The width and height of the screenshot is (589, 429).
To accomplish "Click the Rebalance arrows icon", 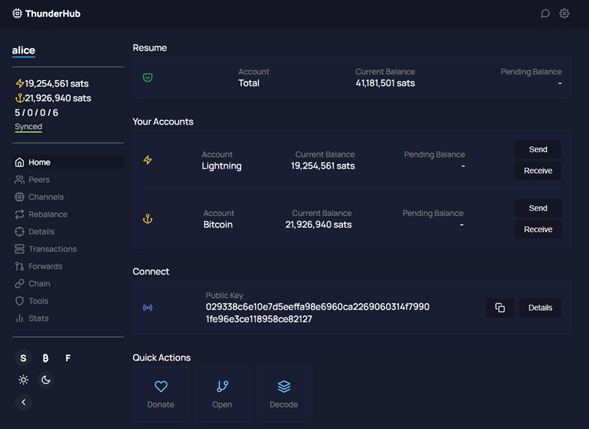I will (x=20, y=214).
